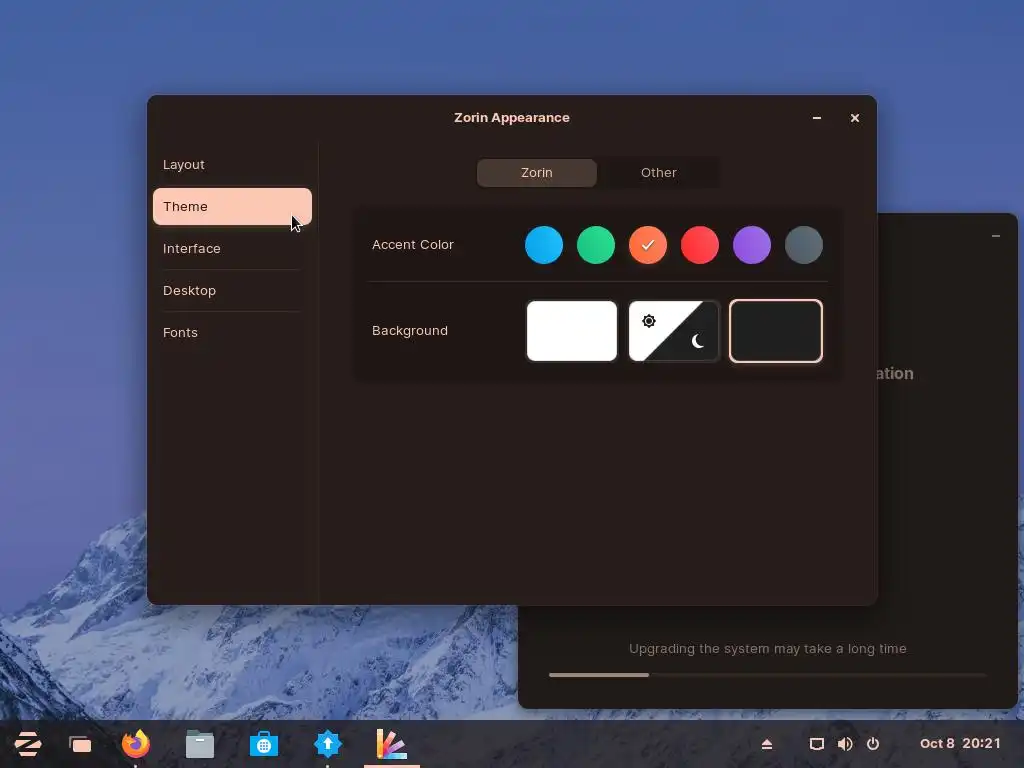1024x768 pixels.
Task: Click the Zorin Appearance window title
Action: click(x=512, y=118)
